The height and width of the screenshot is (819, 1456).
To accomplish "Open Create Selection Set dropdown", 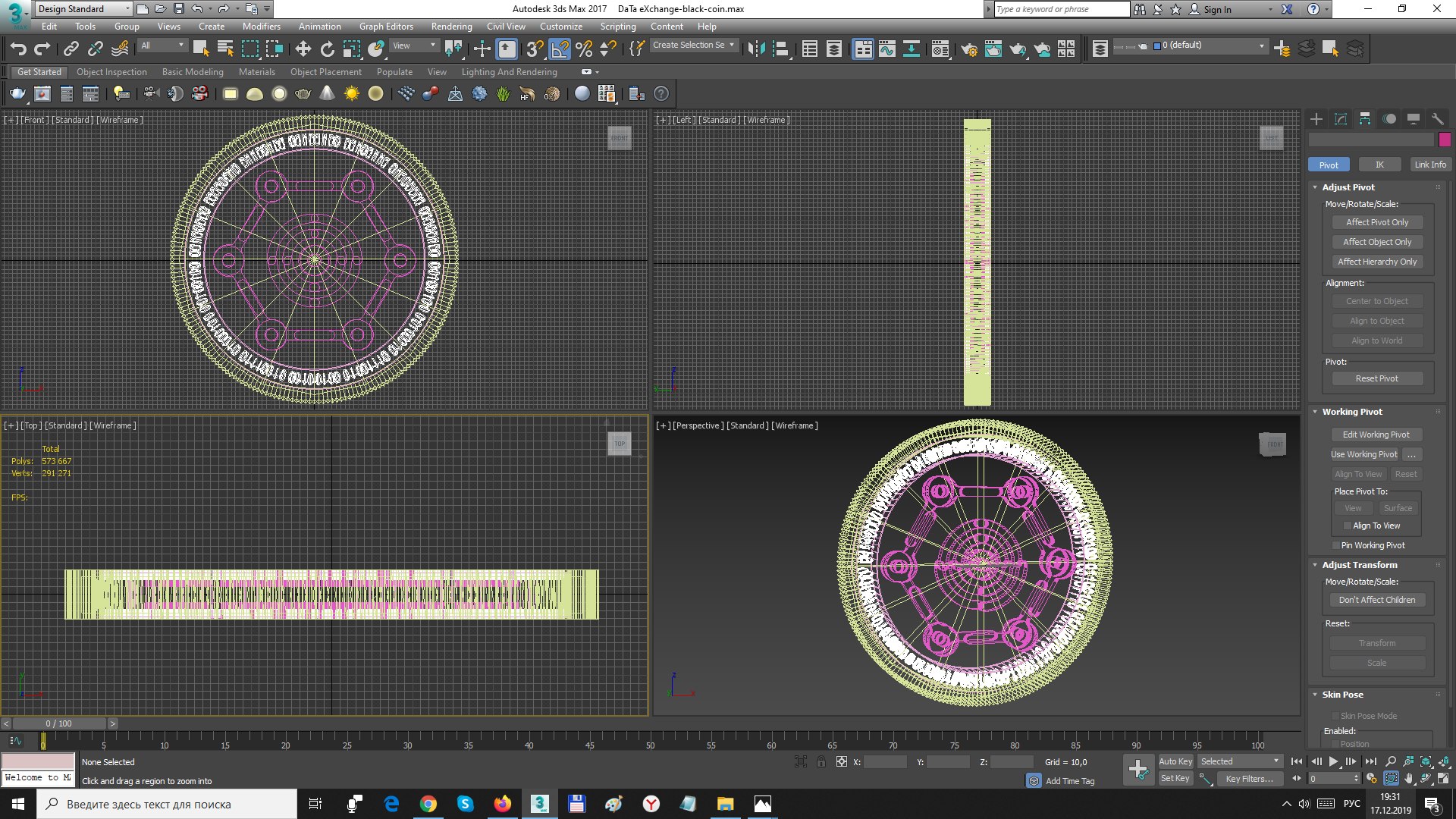I will click(x=694, y=45).
